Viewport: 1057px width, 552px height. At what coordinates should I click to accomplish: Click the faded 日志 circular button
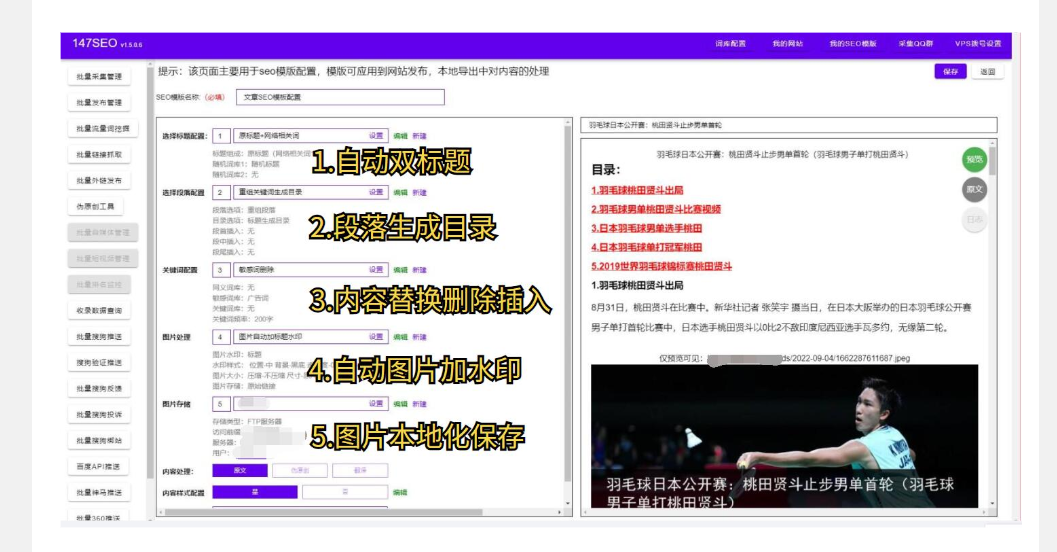(x=973, y=220)
